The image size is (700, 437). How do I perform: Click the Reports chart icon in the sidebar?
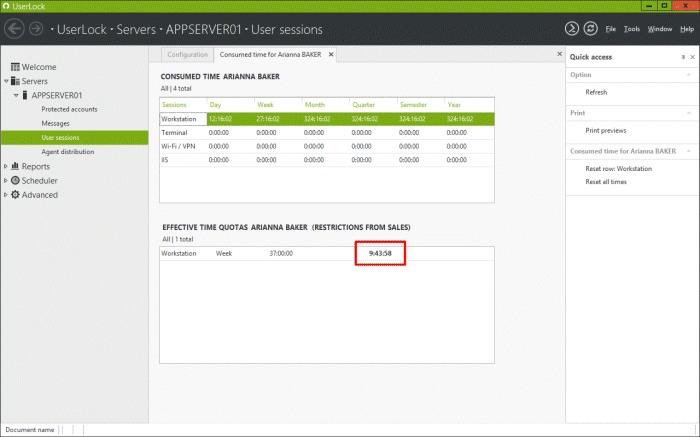point(15,167)
